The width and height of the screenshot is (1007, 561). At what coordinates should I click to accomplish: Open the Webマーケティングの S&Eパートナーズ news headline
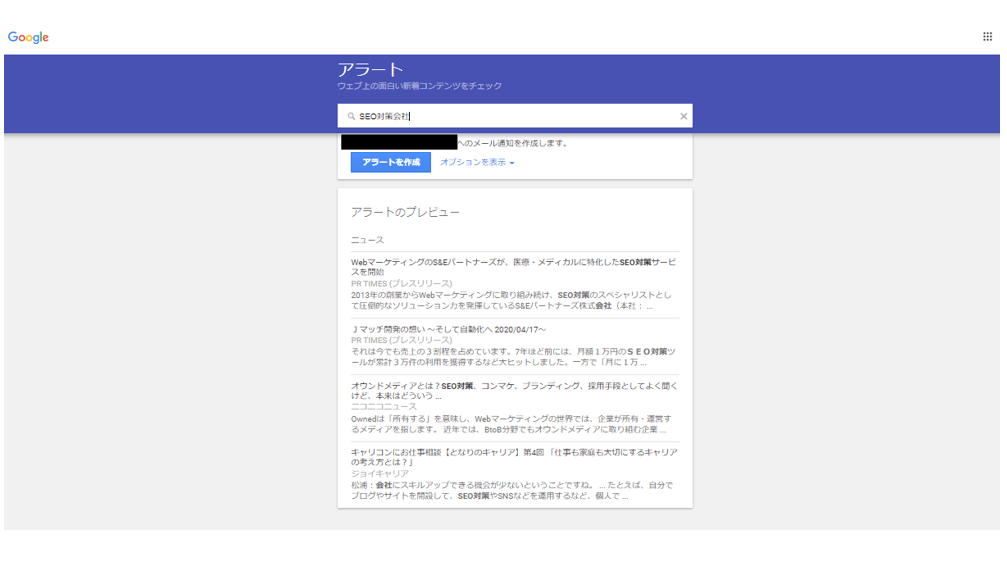pyautogui.click(x=513, y=267)
